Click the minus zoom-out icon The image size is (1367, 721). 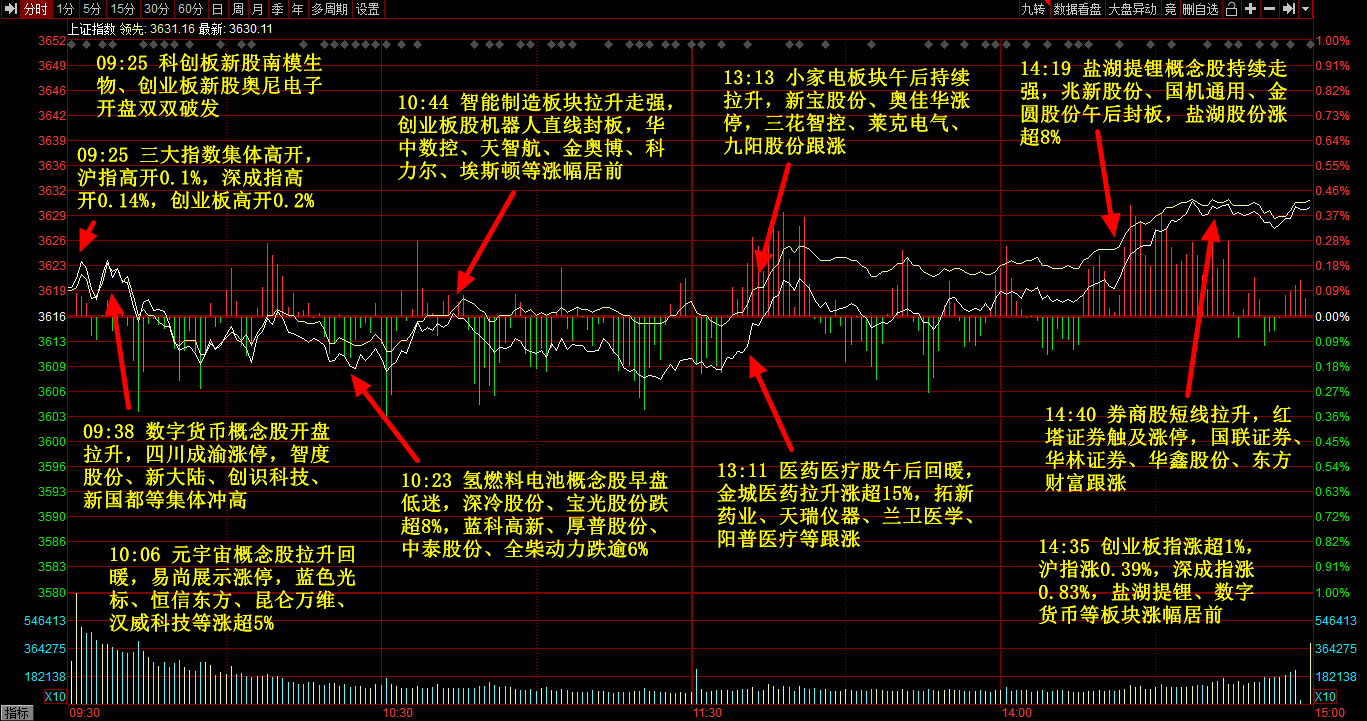point(1269,9)
